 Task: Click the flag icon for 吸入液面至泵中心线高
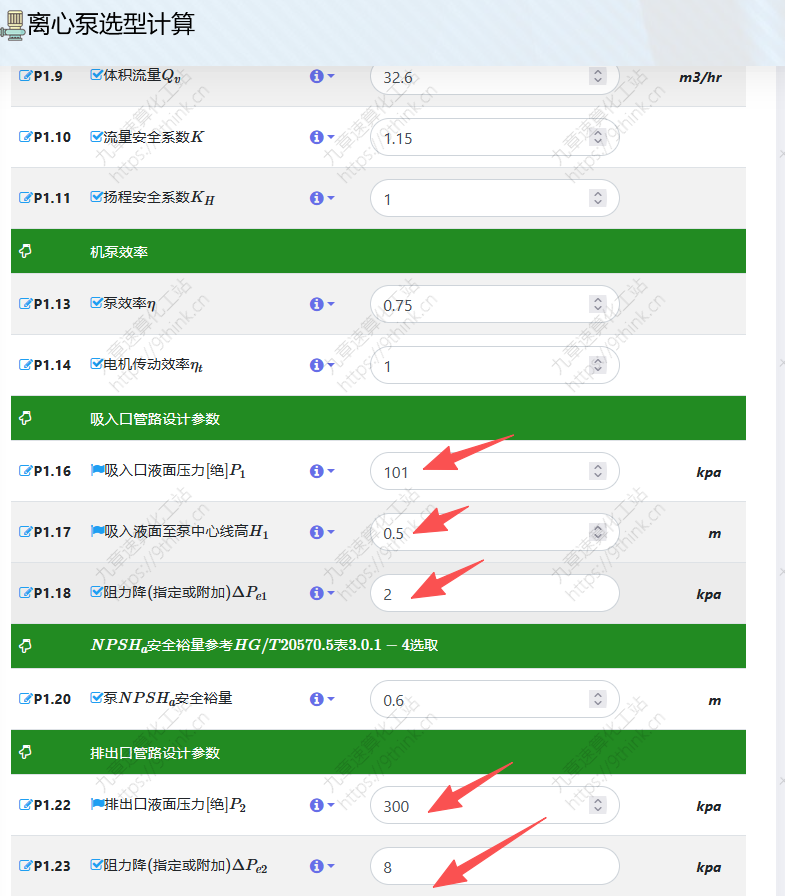coord(97,531)
